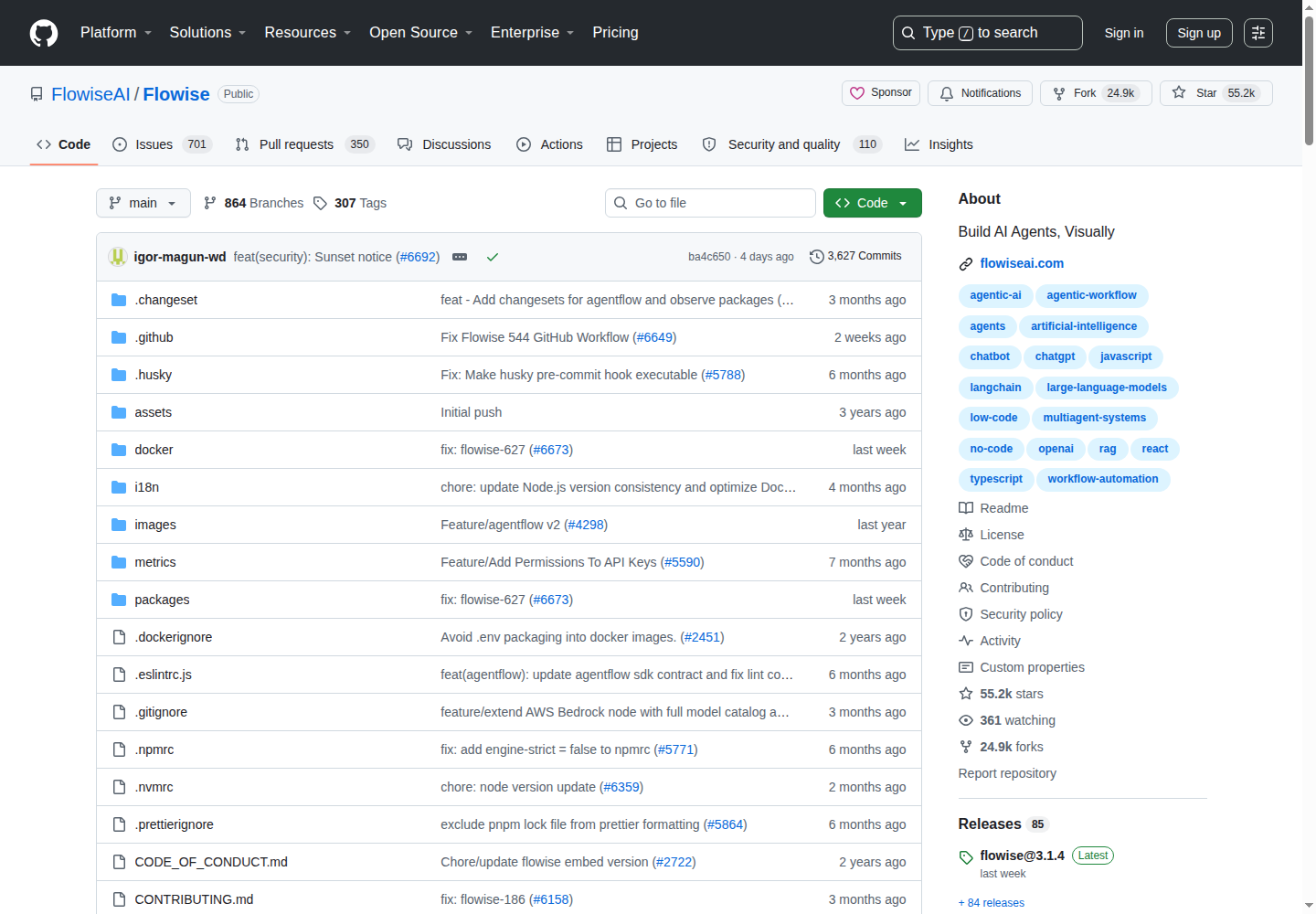Expand the green Code dropdown button

tap(873, 203)
